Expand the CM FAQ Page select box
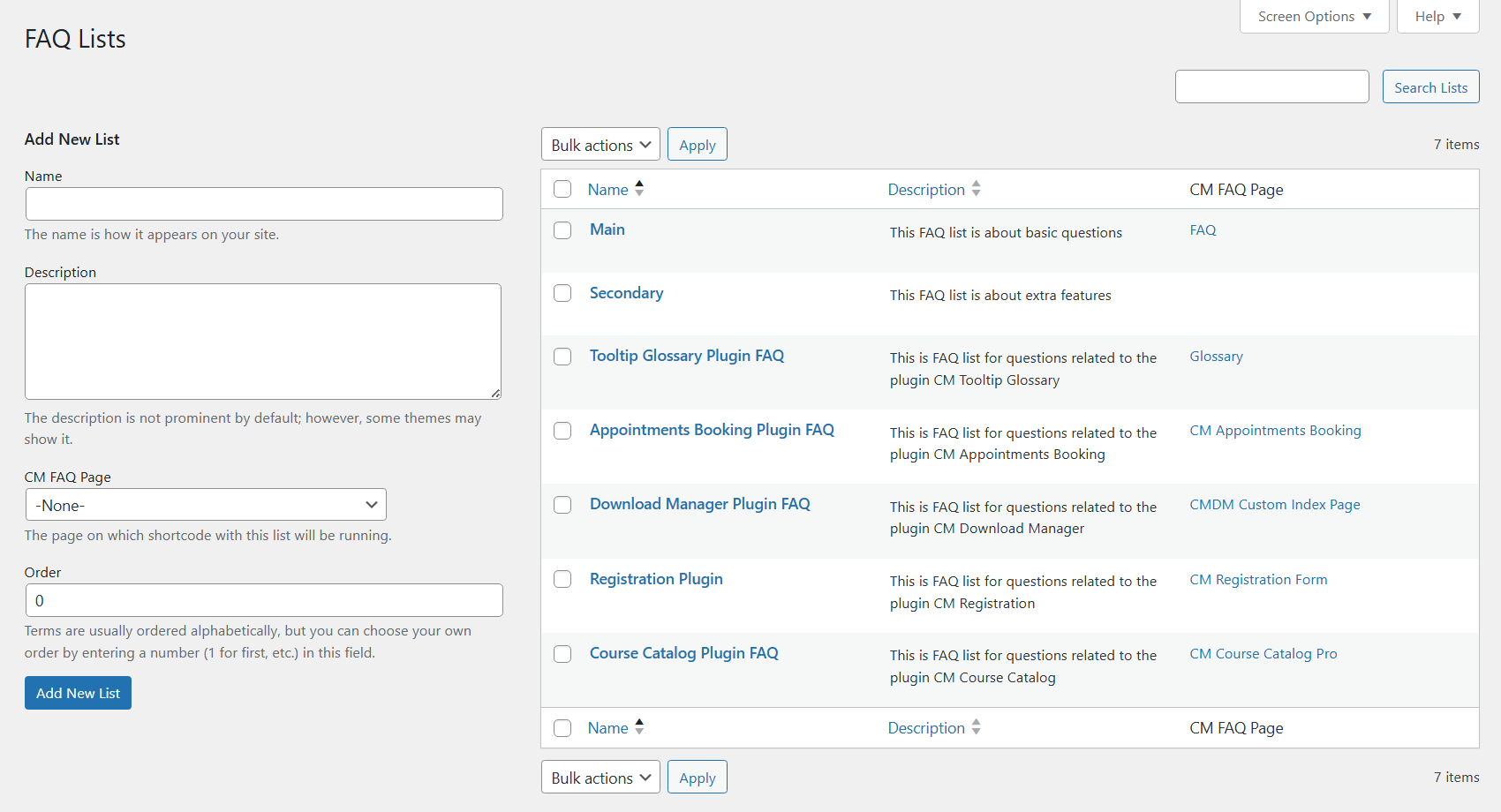This screenshot has width=1501, height=812. click(206, 505)
